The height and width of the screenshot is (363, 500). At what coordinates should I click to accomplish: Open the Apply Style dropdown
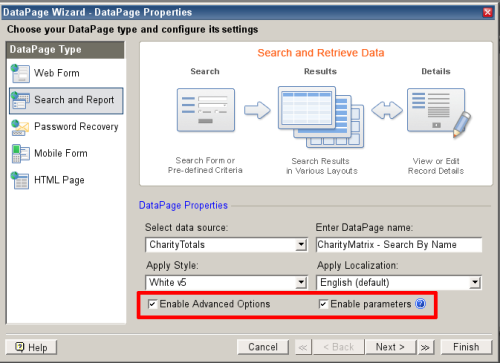click(301, 283)
